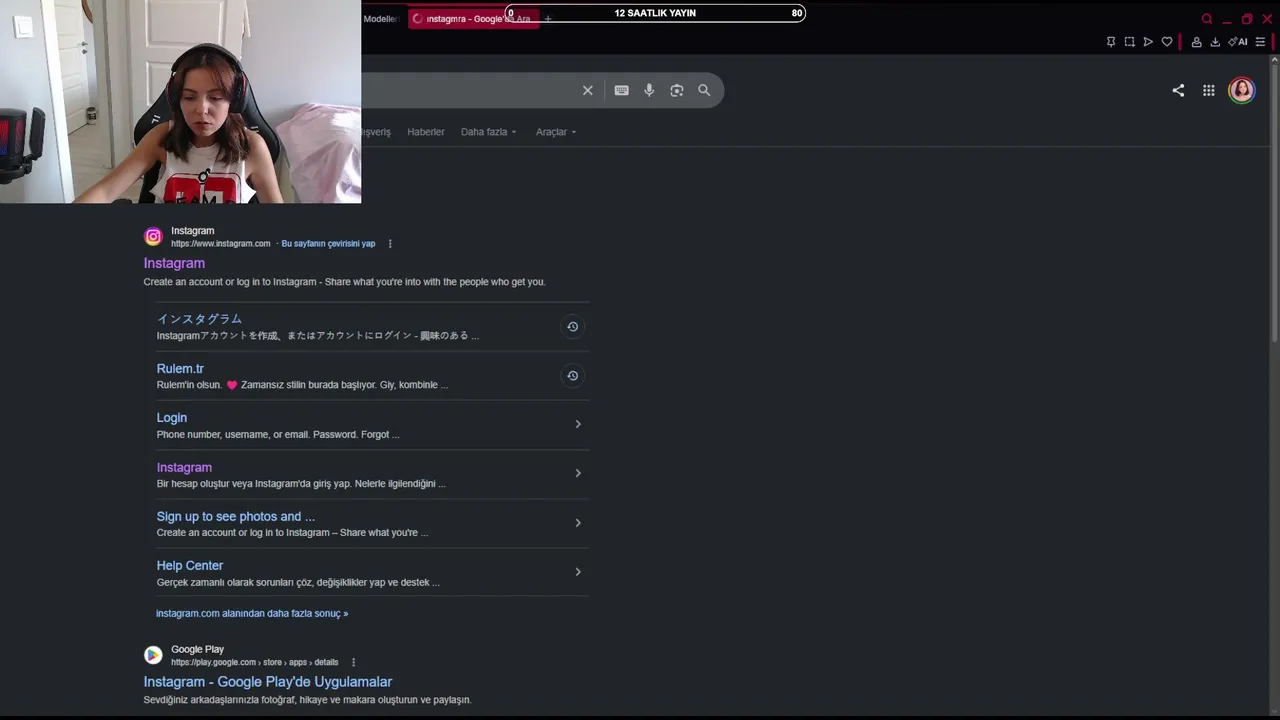Open the Google apps grid
Image resolution: width=1280 pixels, height=720 pixels.
(x=1209, y=90)
